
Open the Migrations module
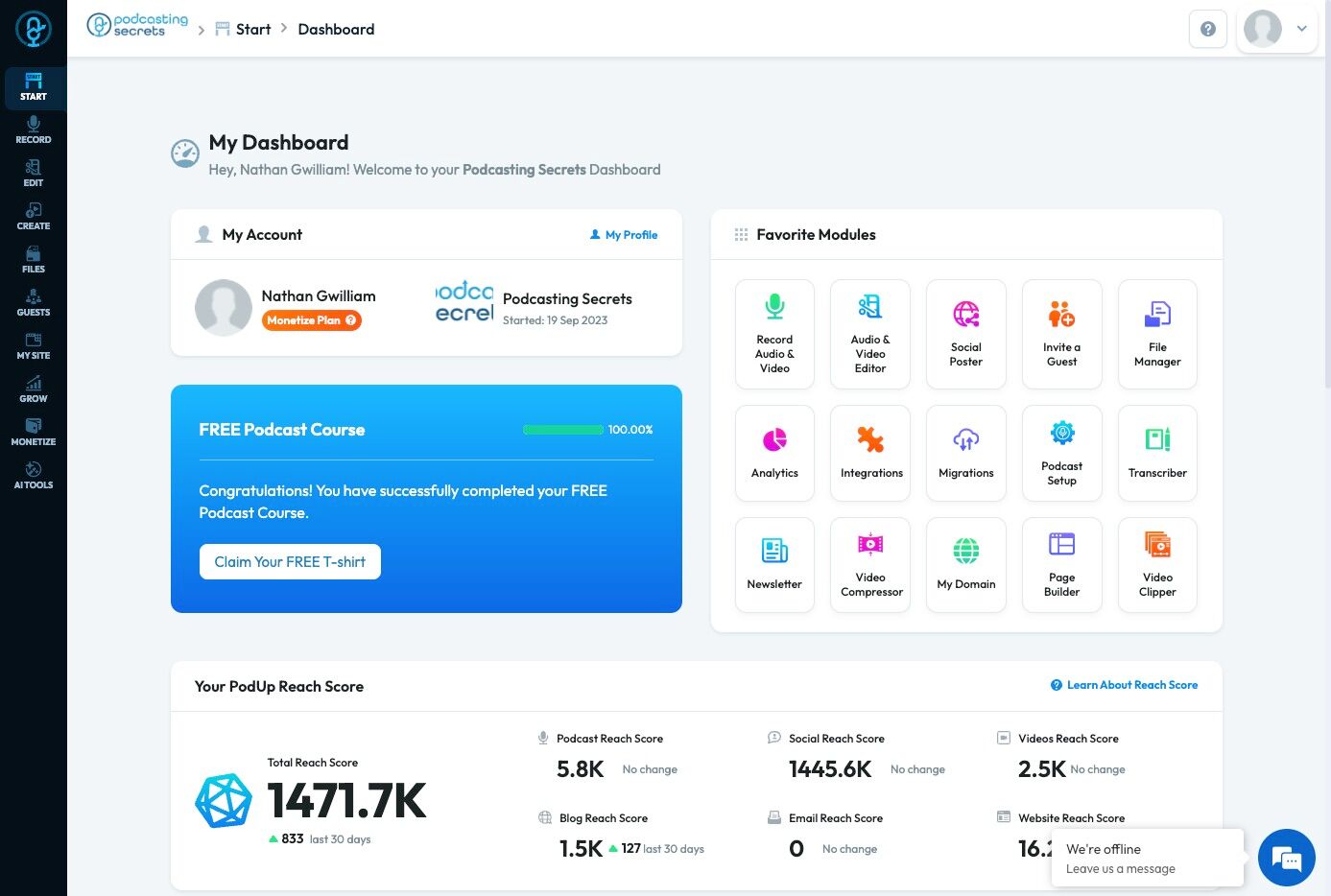point(966,453)
